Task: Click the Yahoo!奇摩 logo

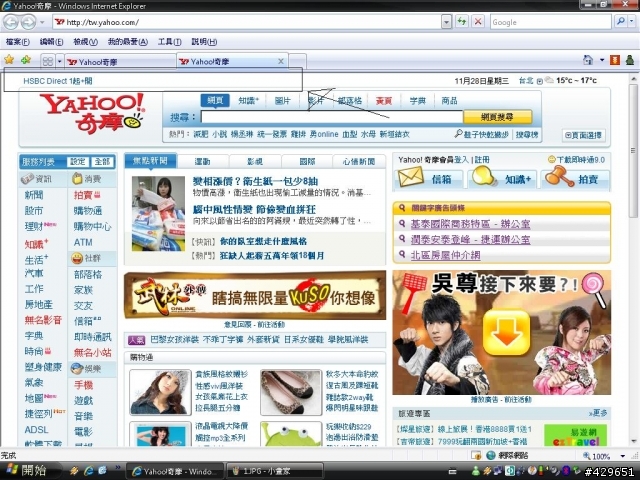Action: pyautogui.click(x=93, y=113)
